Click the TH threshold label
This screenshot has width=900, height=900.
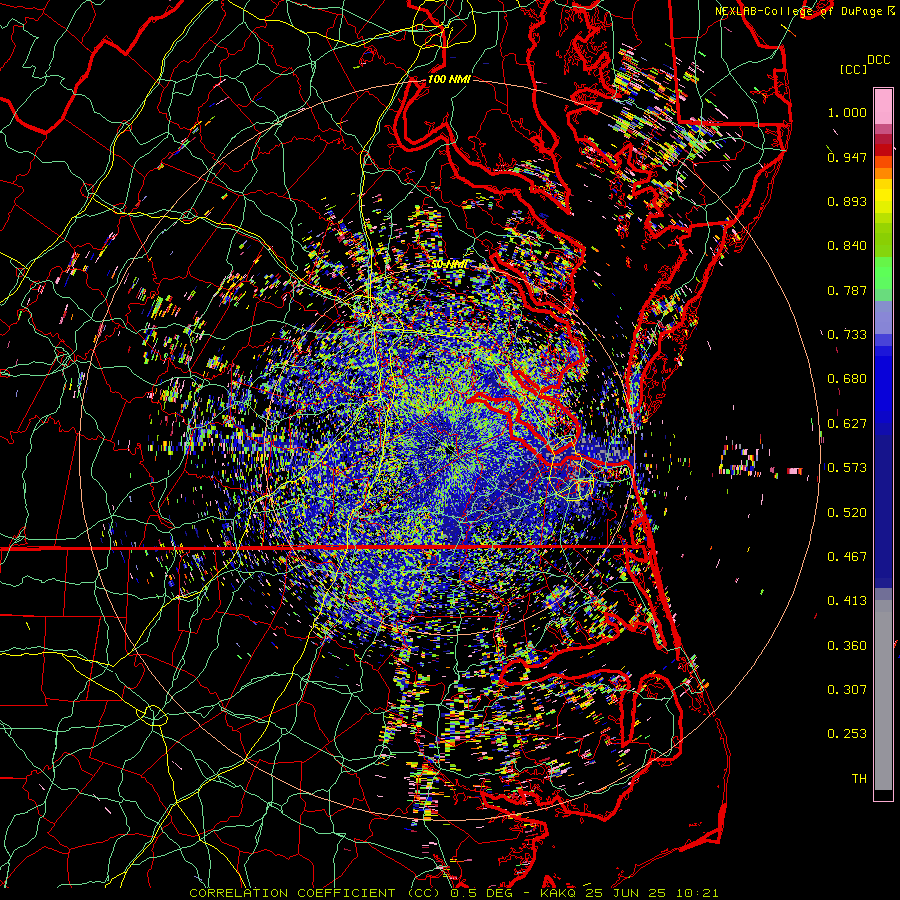(859, 779)
